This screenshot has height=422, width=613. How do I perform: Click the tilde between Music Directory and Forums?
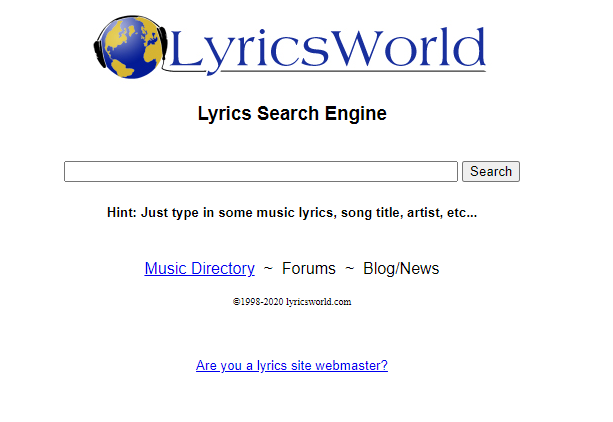tap(268, 268)
